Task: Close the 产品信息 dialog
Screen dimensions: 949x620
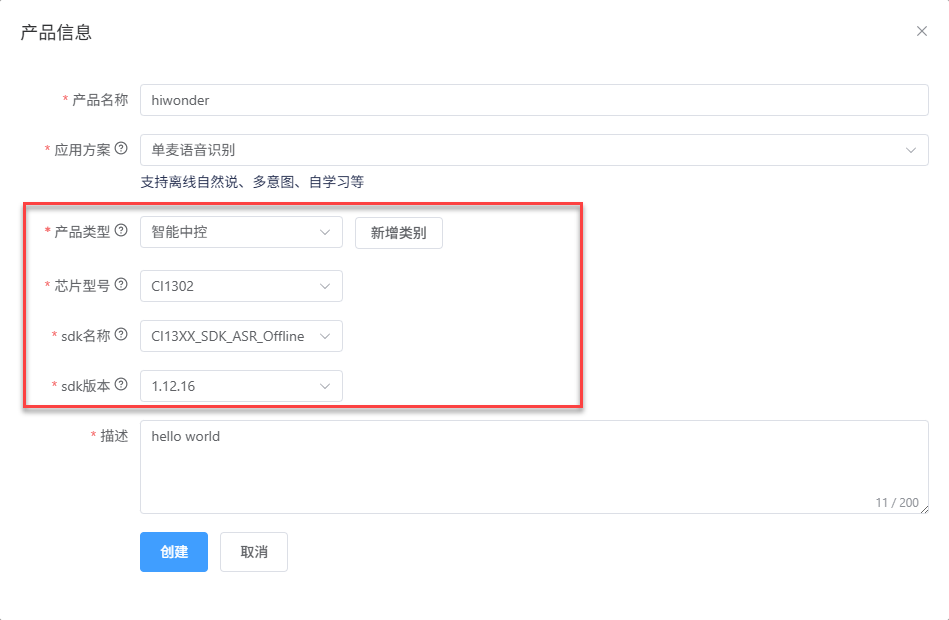Action: coord(921,31)
